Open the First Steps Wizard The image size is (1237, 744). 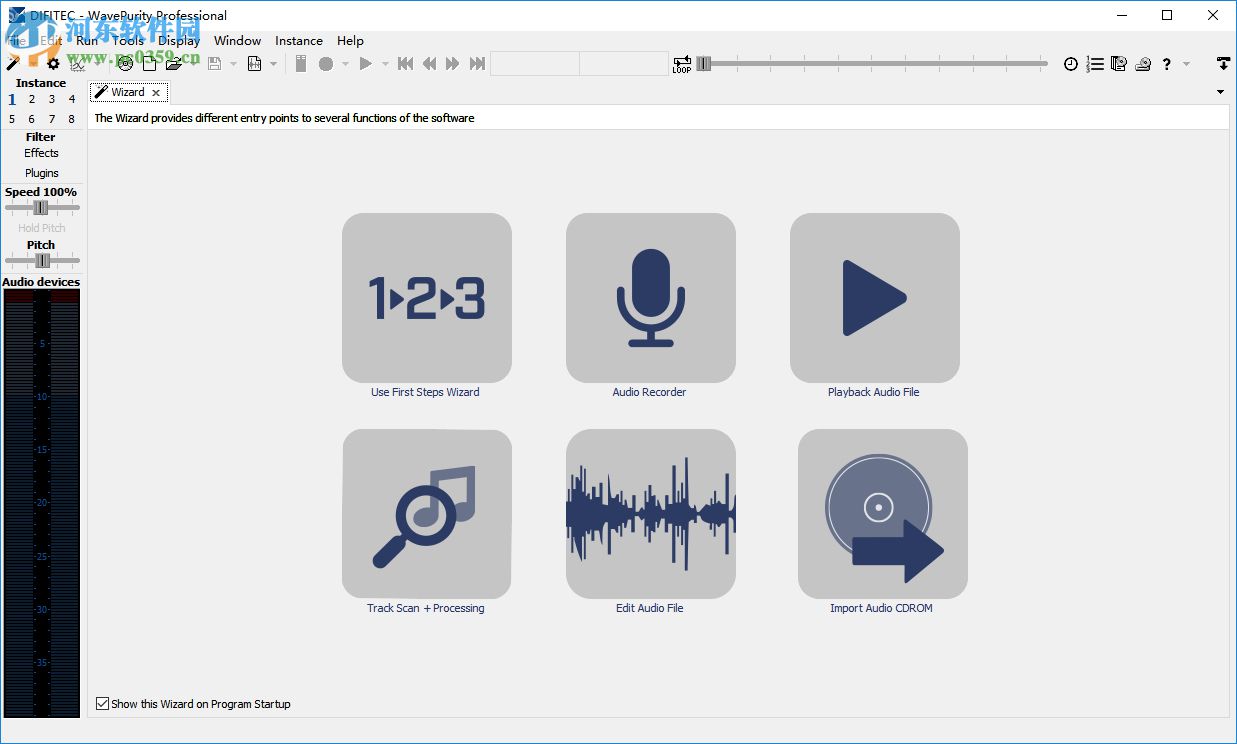426,298
